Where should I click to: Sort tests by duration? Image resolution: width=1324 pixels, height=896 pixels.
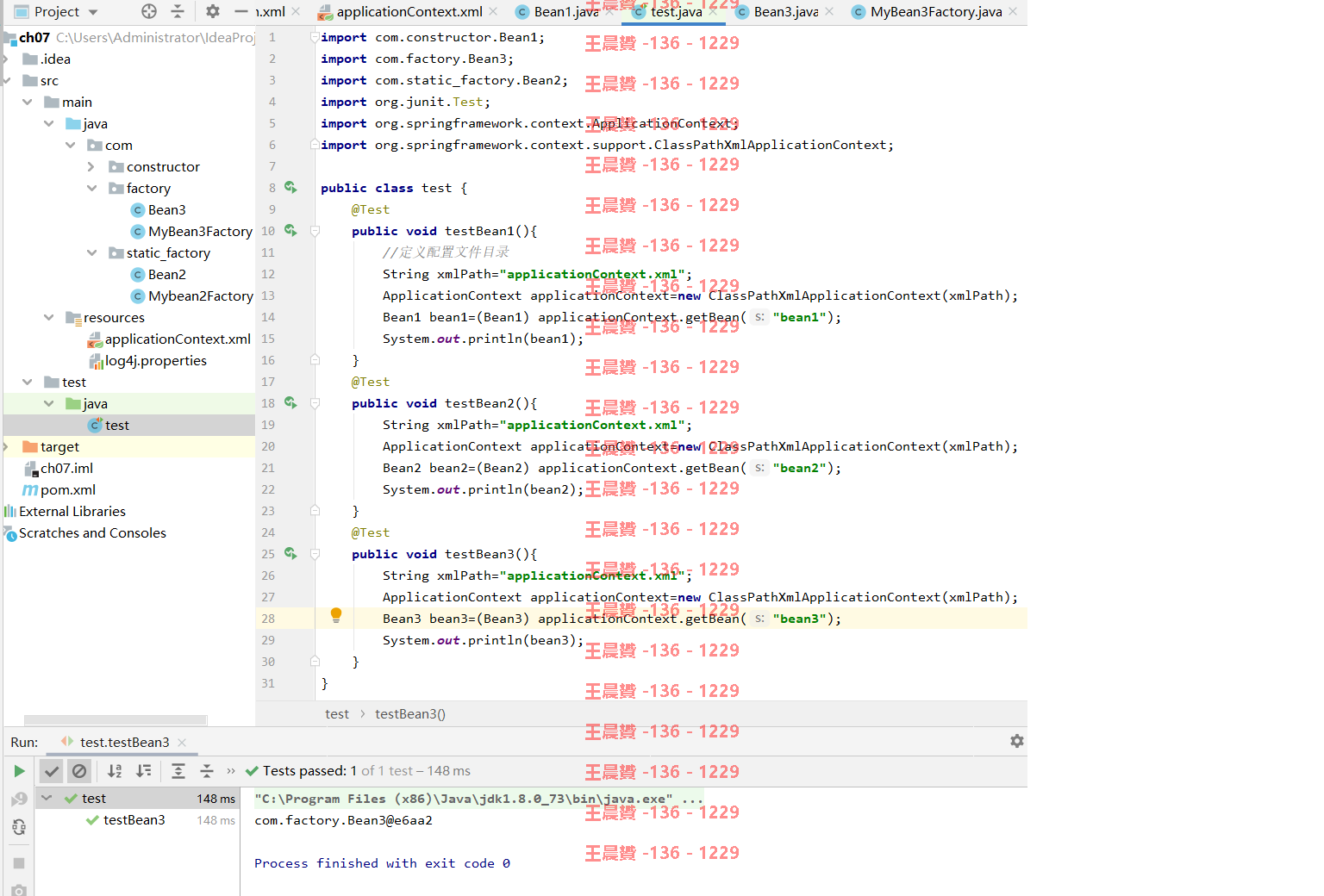[x=144, y=771]
